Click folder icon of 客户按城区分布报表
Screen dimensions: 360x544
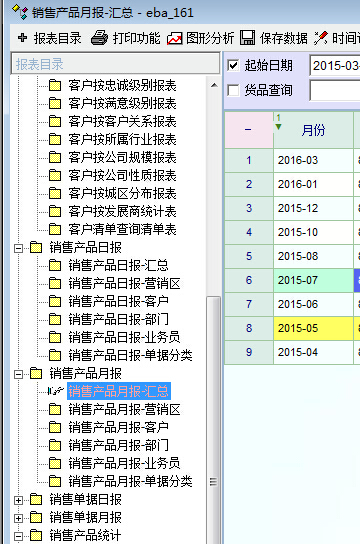pyautogui.click(x=55, y=194)
